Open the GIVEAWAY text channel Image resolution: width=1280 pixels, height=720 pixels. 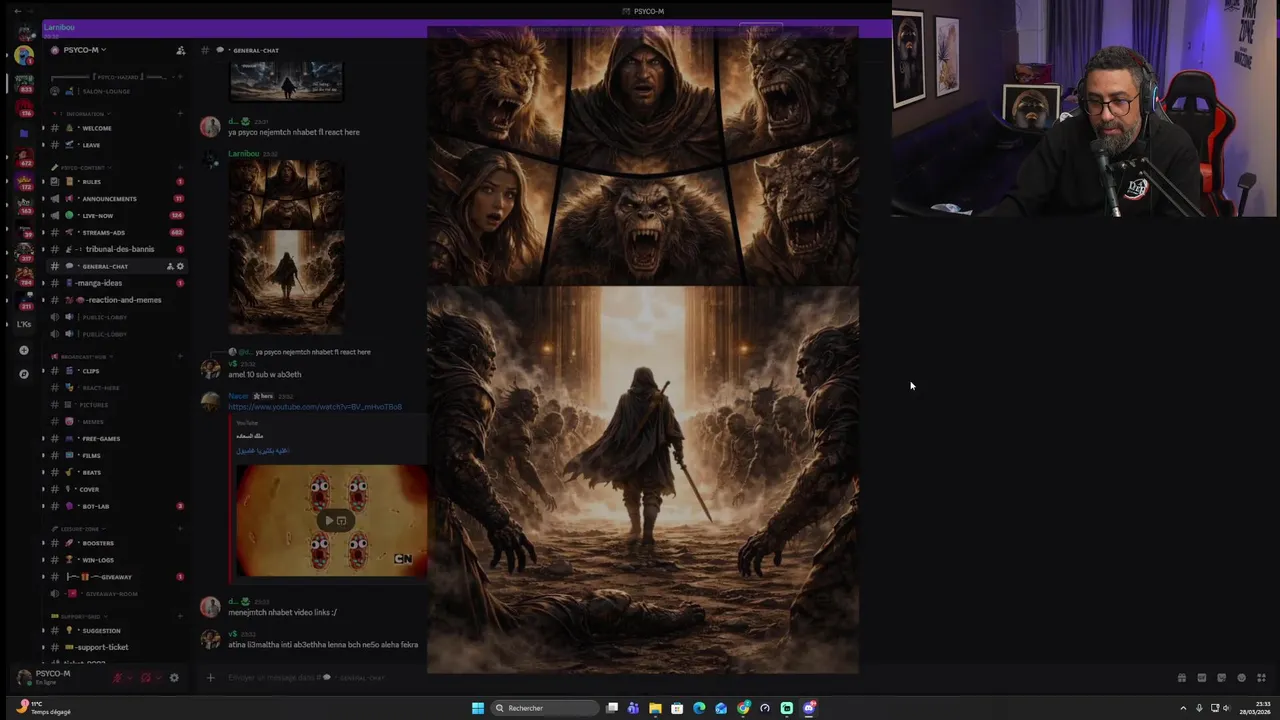click(115, 577)
